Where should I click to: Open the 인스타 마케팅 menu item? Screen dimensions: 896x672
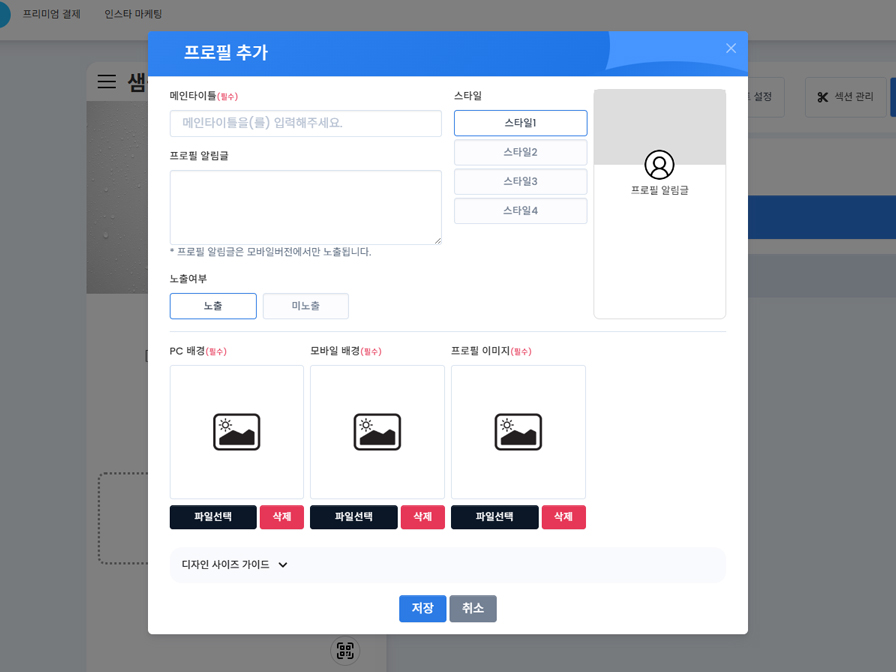pos(133,15)
